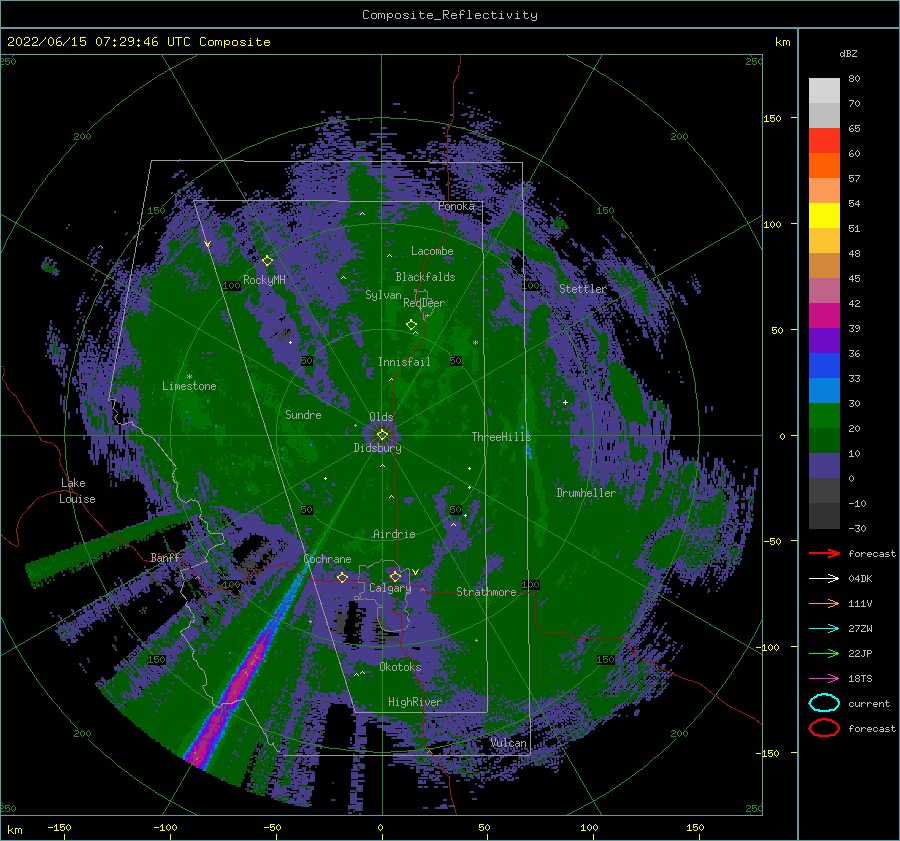The image size is (900, 841).
Task: Click the Lake Louise label
Action: 77,491
